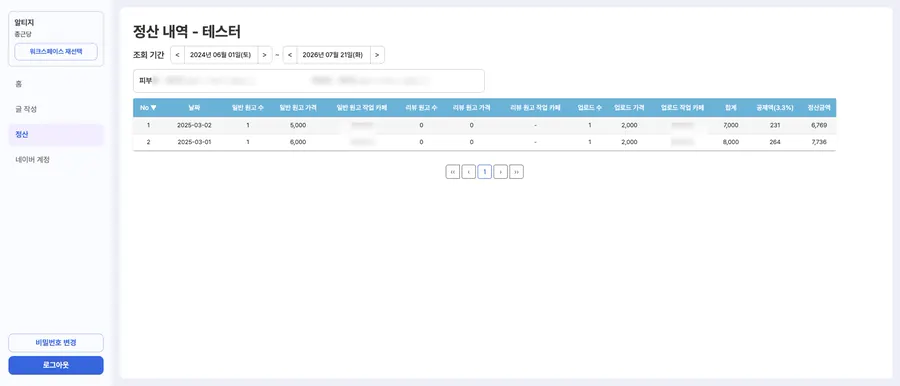The width and height of the screenshot is (900, 386).
Task: Click the 일반 원고 작업 카페 header
Action: coord(362,108)
